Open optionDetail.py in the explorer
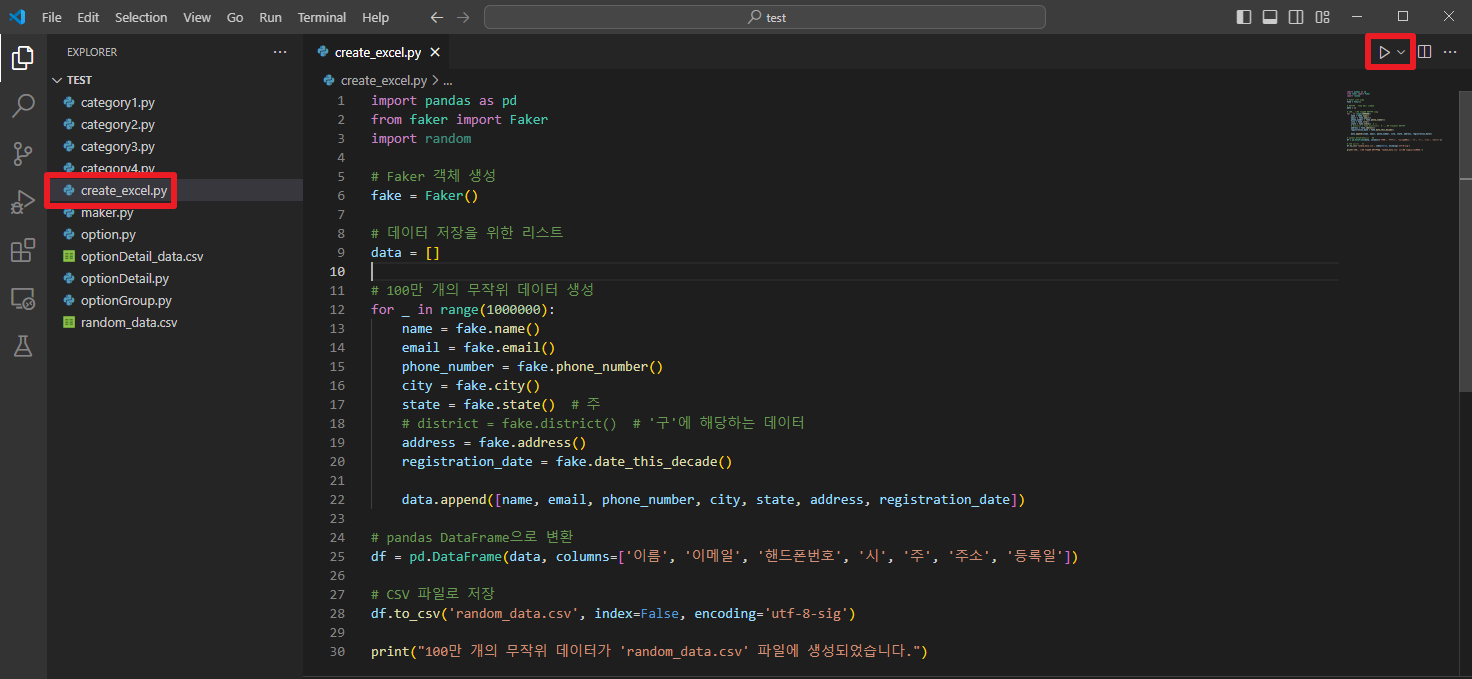The height and width of the screenshot is (679, 1472). pos(175,278)
